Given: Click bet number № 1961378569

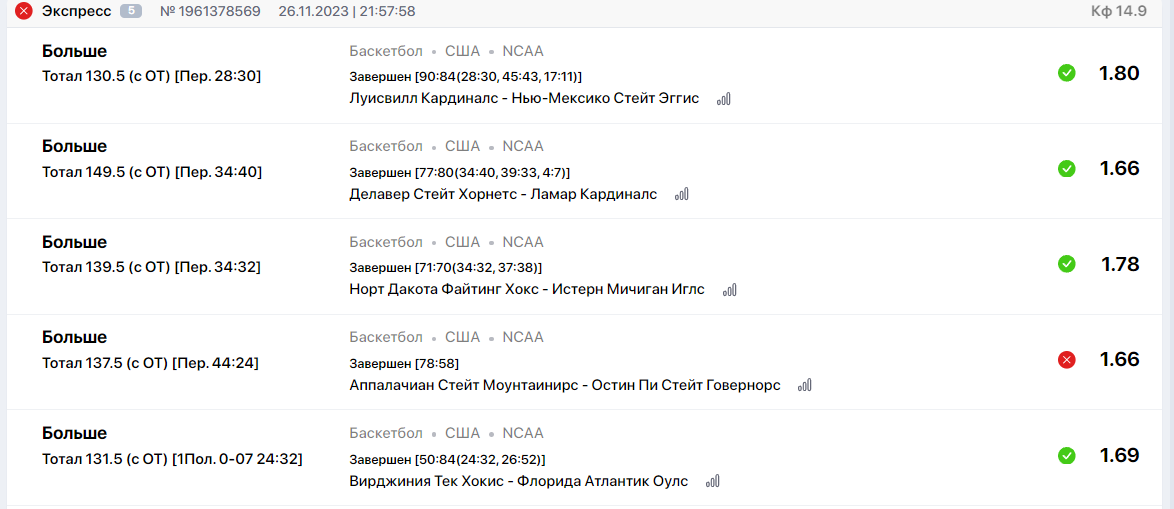Looking at the screenshot, I should tap(210, 11).
